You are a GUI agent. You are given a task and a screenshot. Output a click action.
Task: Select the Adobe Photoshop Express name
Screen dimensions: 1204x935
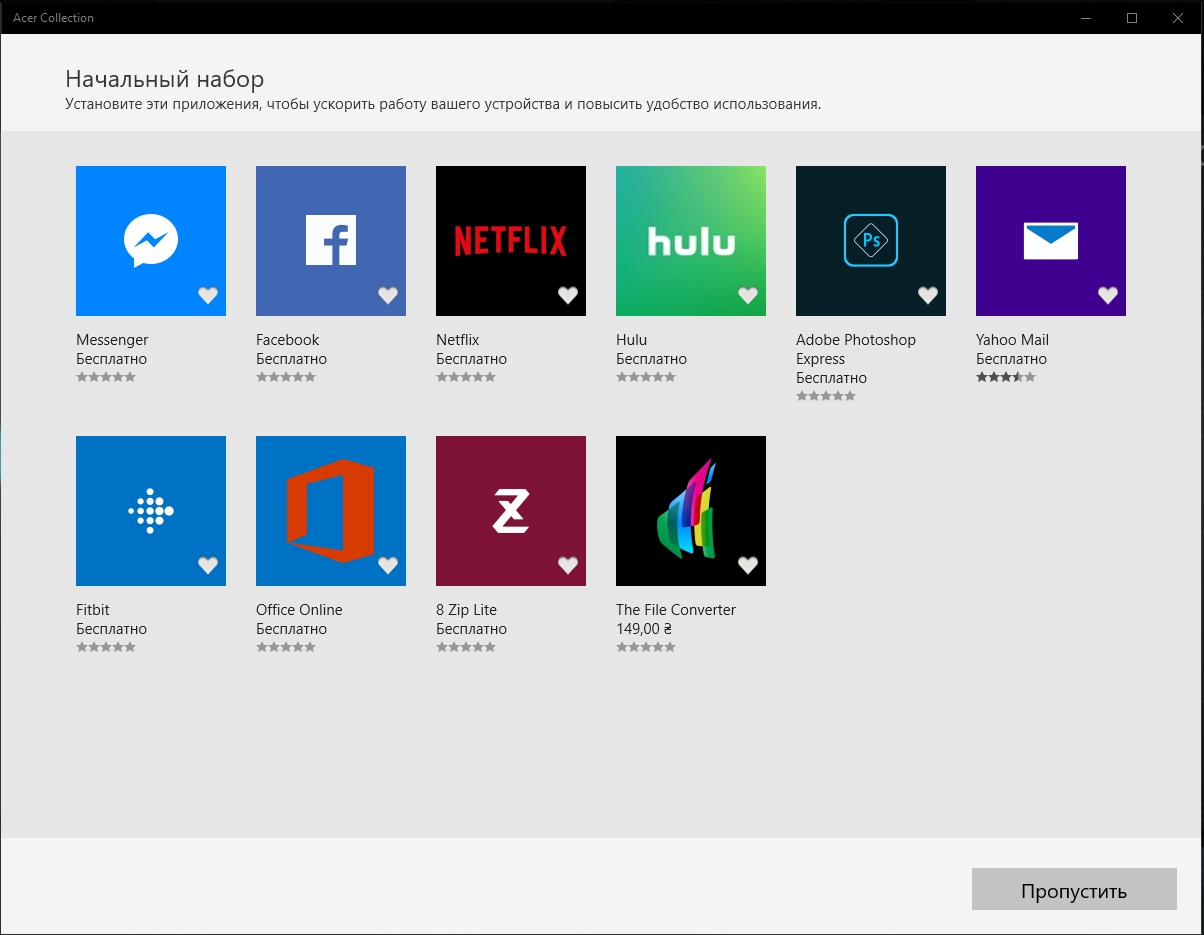click(x=856, y=349)
